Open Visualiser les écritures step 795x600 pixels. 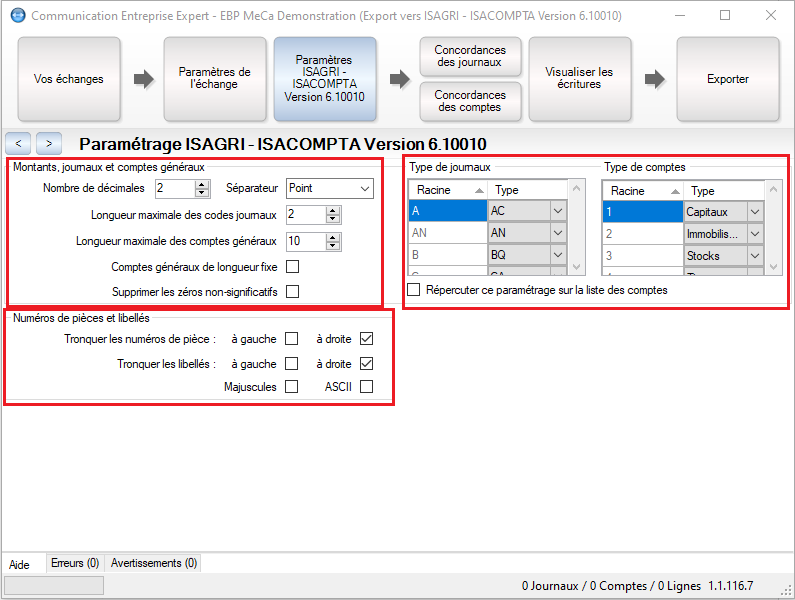[x=580, y=79]
